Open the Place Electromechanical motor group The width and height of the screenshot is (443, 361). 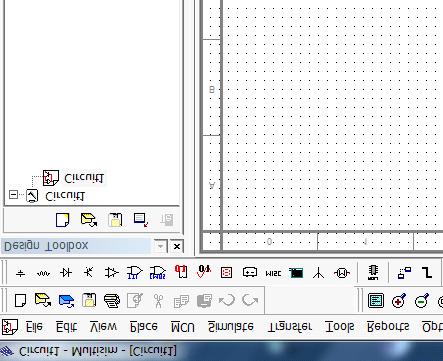pyautogui.click(x=342, y=273)
